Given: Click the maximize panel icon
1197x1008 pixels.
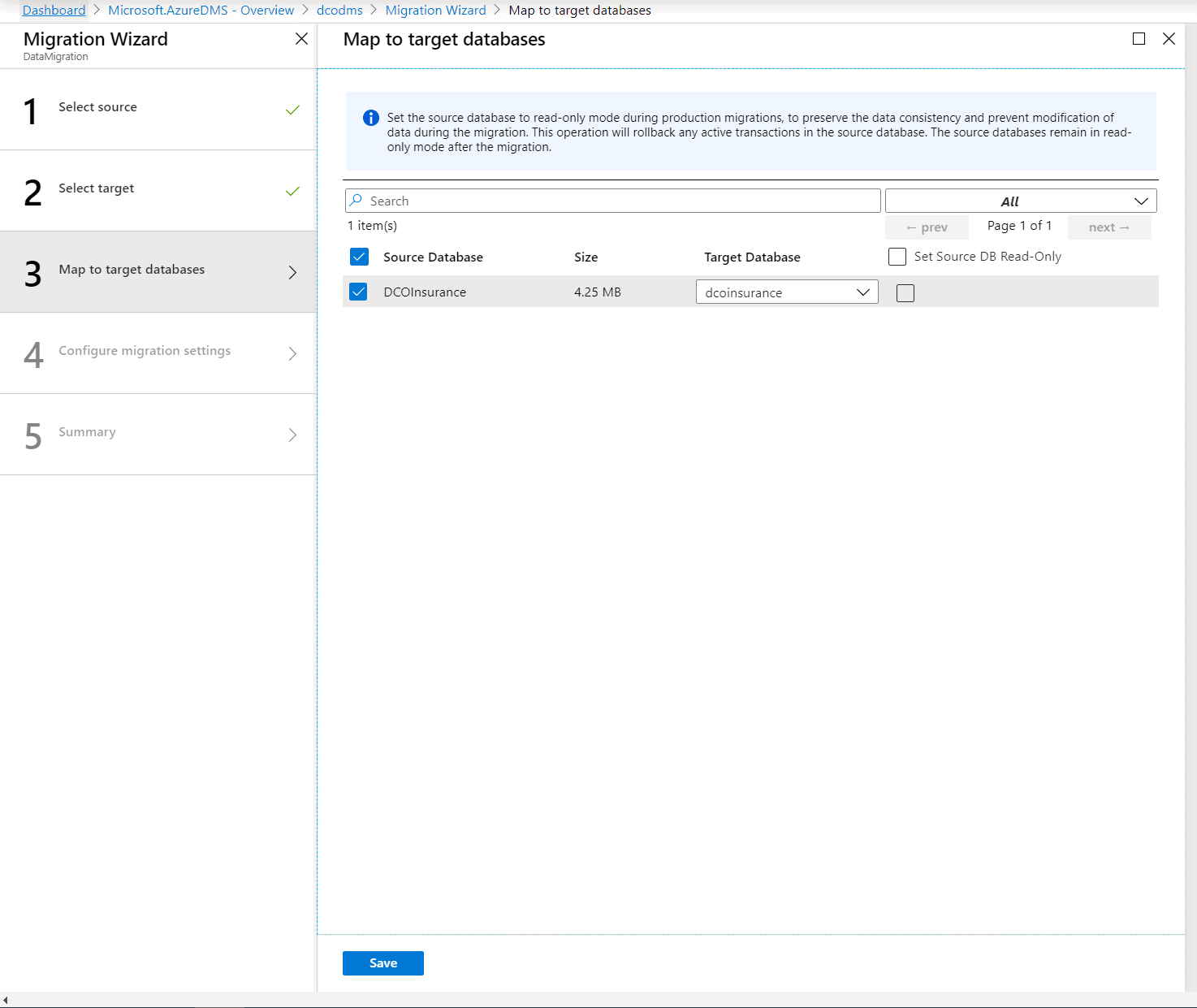Looking at the screenshot, I should tap(1139, 38).
